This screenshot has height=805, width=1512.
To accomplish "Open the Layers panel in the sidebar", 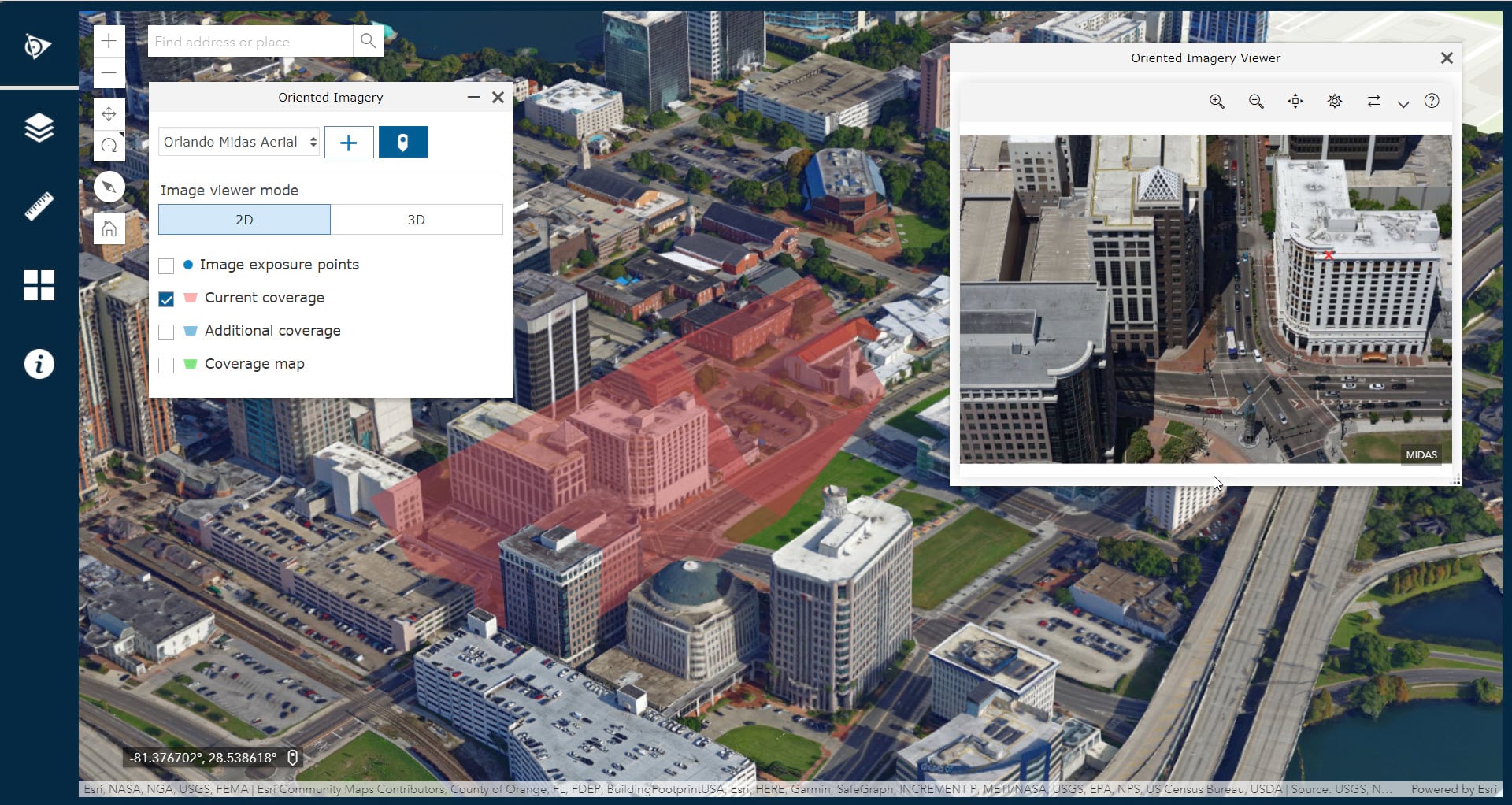I will [39, 127].
